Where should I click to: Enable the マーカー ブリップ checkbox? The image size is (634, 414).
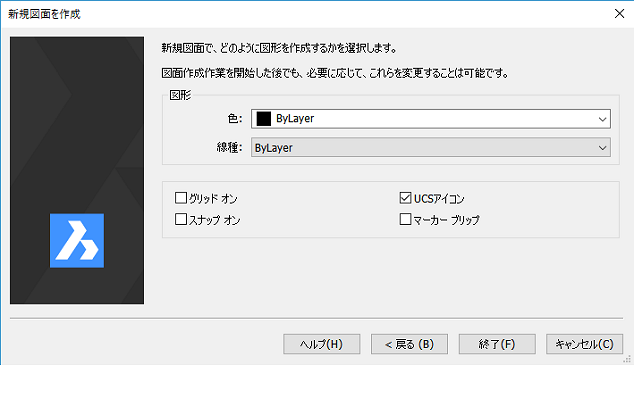(405, 220)
